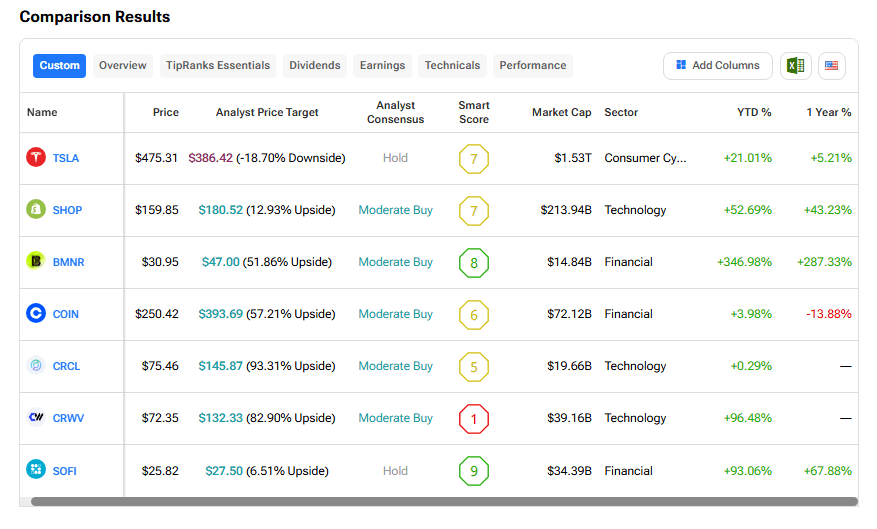Click COIN 1 Year value -13.88%
This screenshot has width=877, height=529.
click(x=829, y=314)
